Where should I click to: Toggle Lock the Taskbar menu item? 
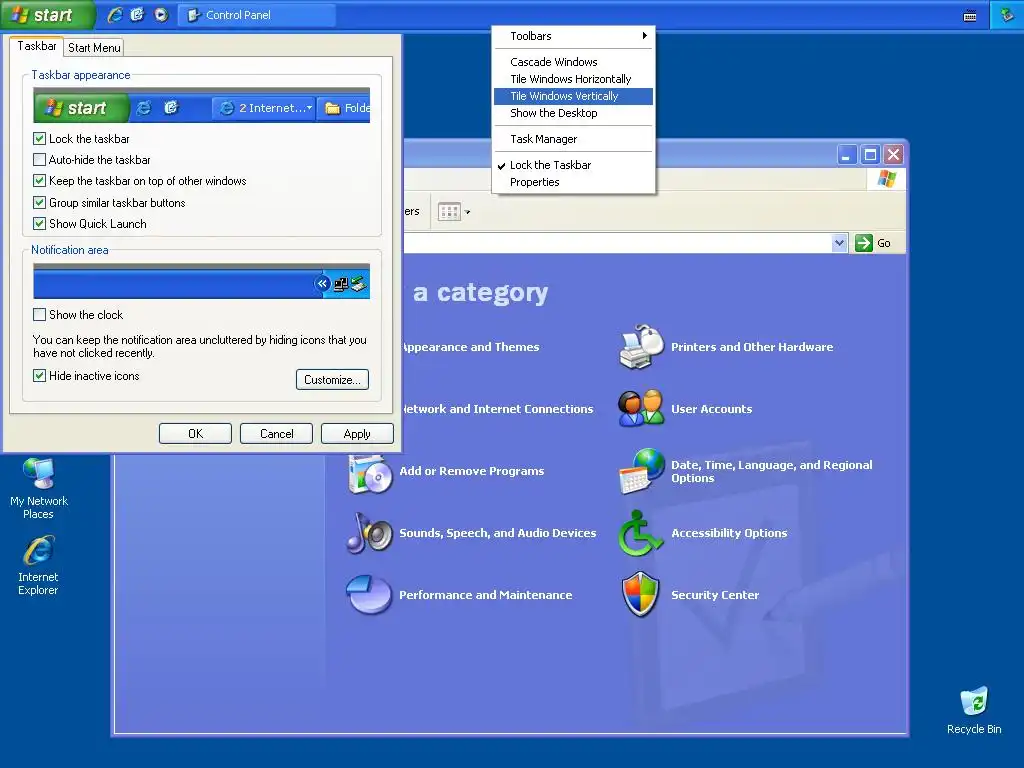[573, 165]
